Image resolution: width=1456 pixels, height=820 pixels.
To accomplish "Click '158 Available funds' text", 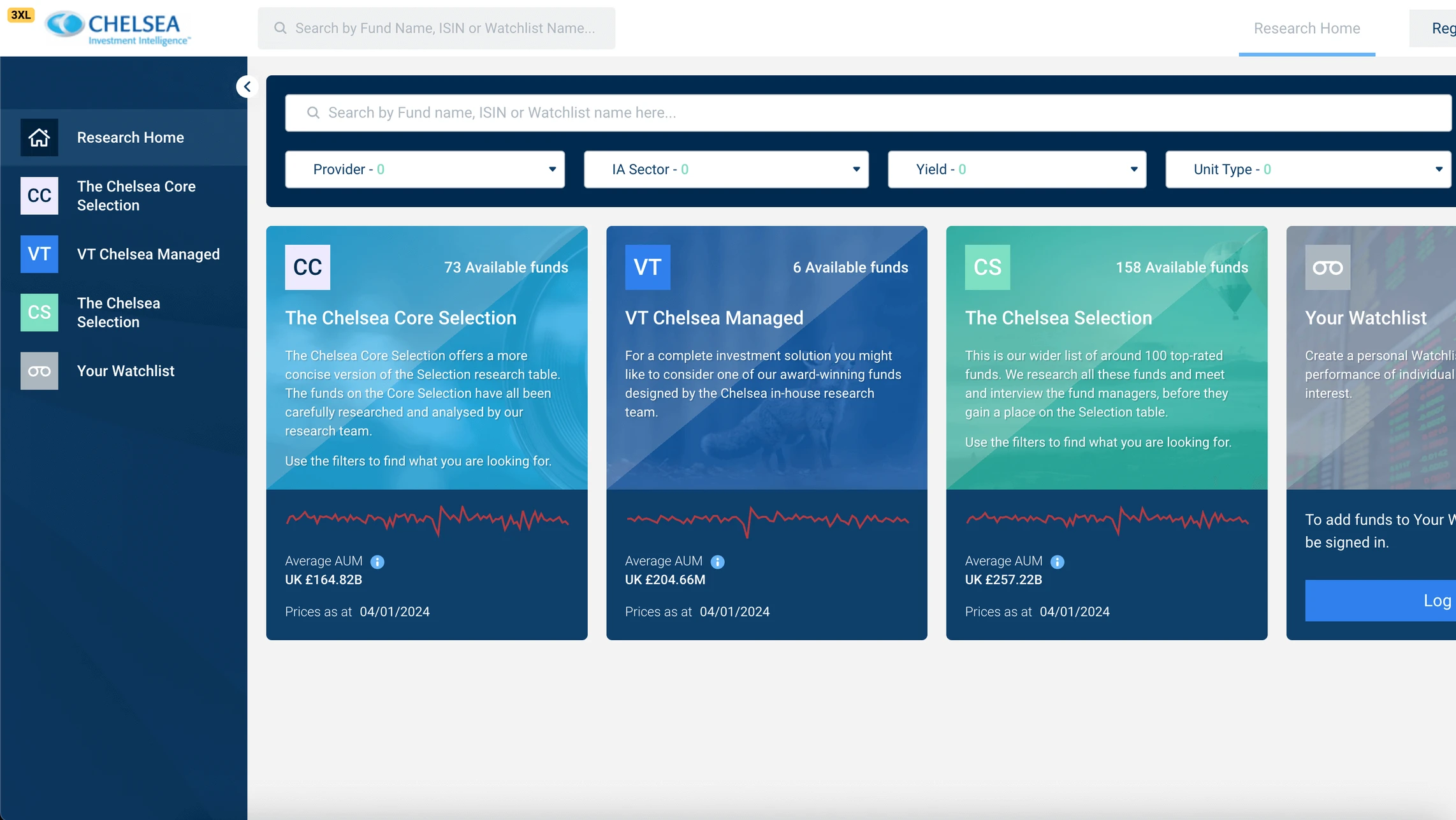I will (x=1182, y=267).
